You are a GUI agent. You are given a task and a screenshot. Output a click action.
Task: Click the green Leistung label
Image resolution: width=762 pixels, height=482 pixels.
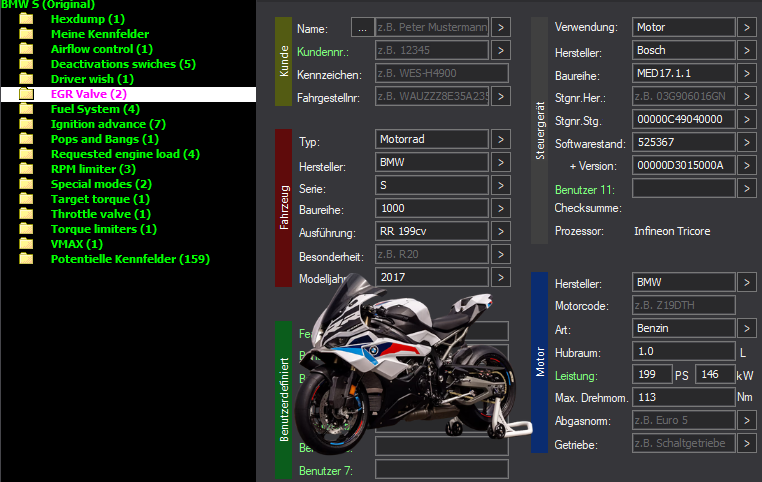point(576,376)
